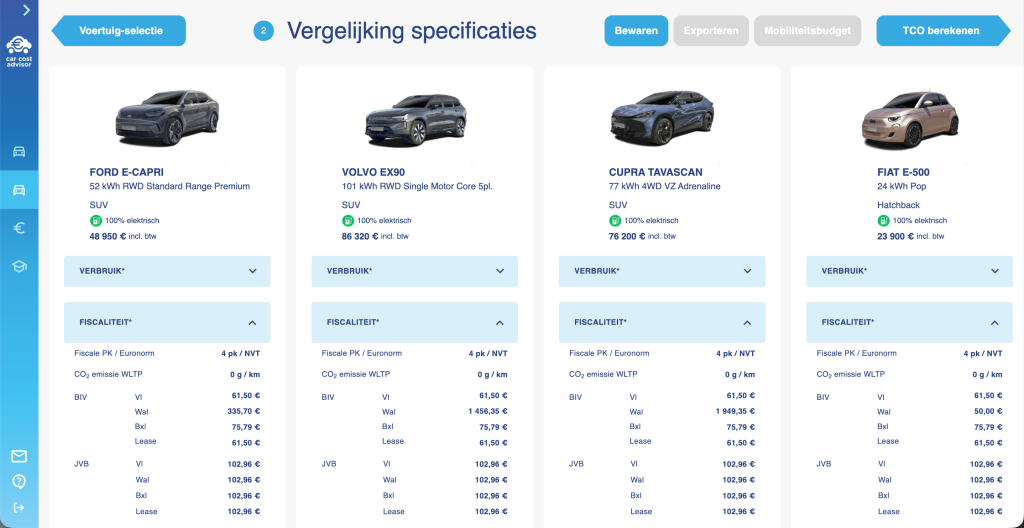Viewport: 1024px width, 528px height.
Task: Open the euro cost section in sidebar
Action: click(19, 228)
